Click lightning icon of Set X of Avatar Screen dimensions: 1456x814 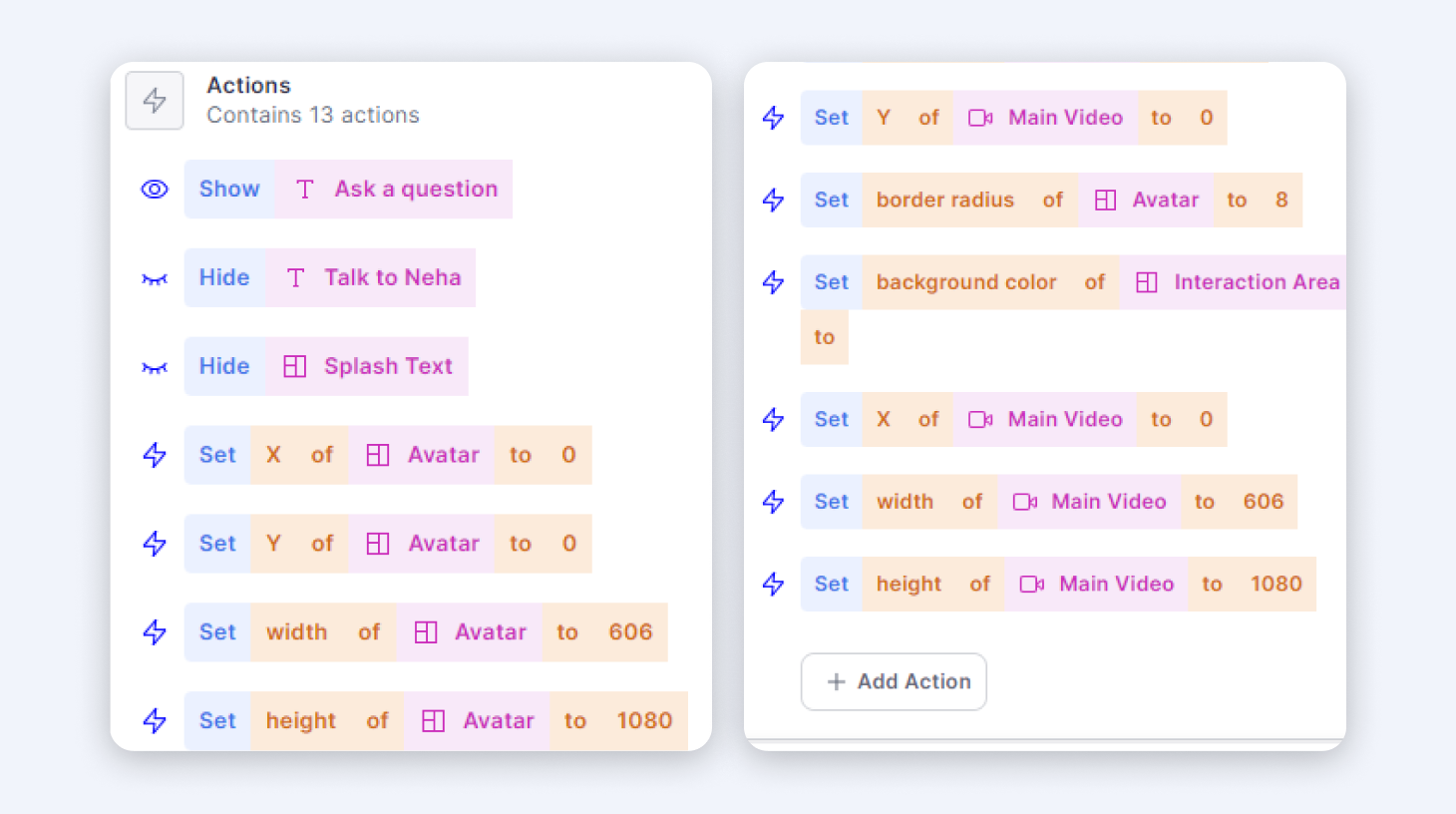155,455
